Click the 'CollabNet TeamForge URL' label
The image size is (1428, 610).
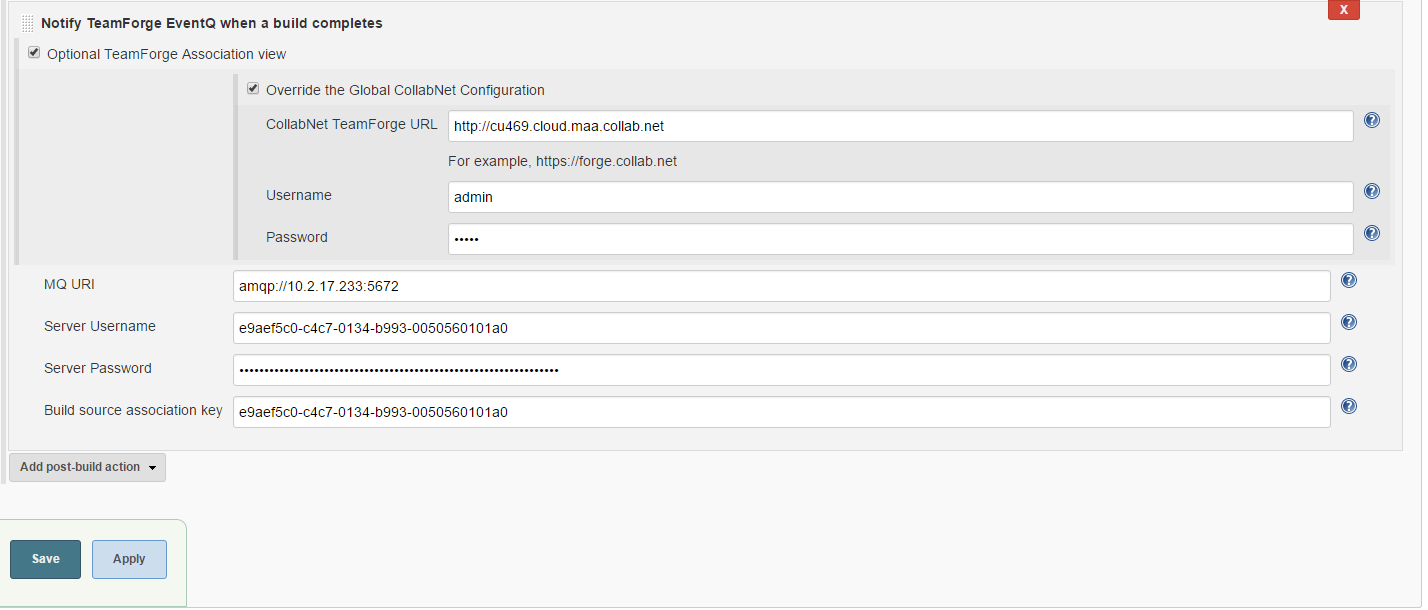pos(351,124)
